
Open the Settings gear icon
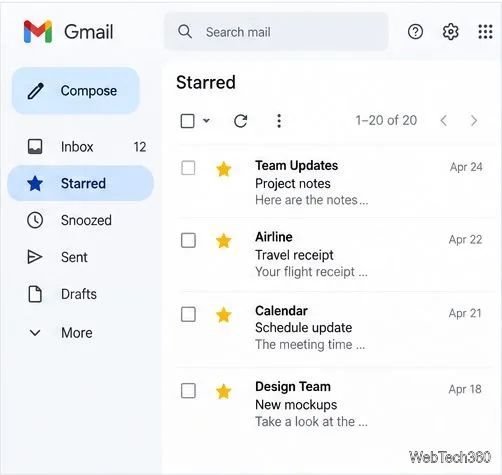pos(450,32)
